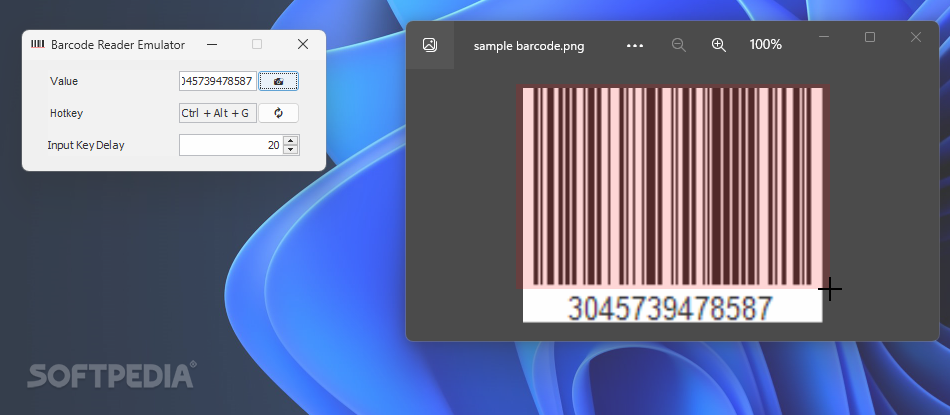Screen dimensions: 950x415
Task: Click the camera capture button beside Value
Action: coord(278,81)
